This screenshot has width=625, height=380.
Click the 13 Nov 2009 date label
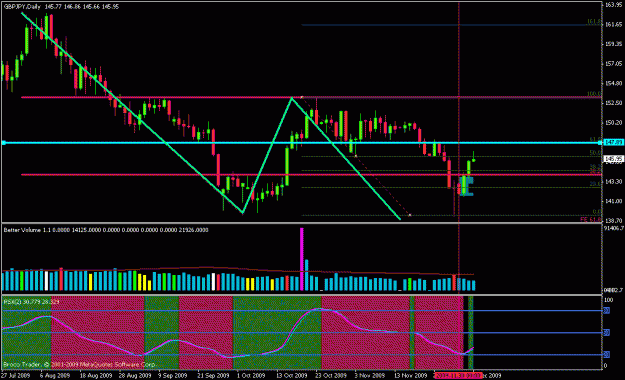tap(411, 376)
